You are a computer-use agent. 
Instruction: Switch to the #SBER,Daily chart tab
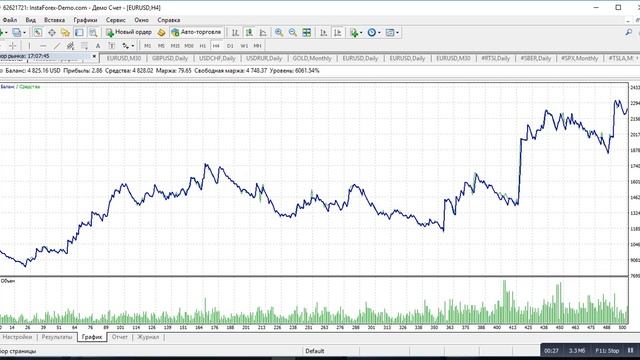(536, 58)
